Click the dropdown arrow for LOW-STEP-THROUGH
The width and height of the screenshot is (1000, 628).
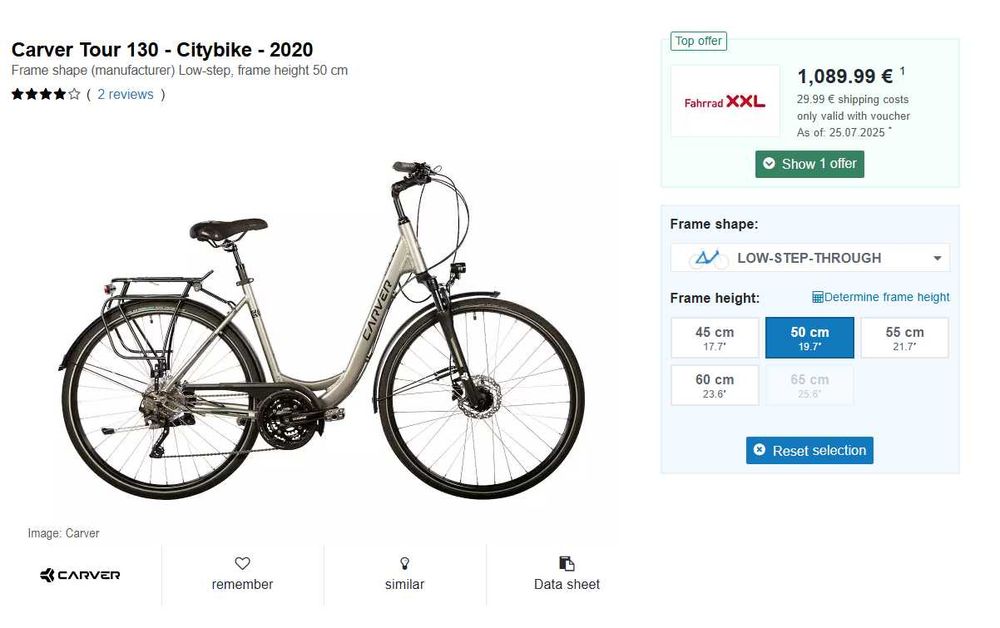(x=937, y=259)
